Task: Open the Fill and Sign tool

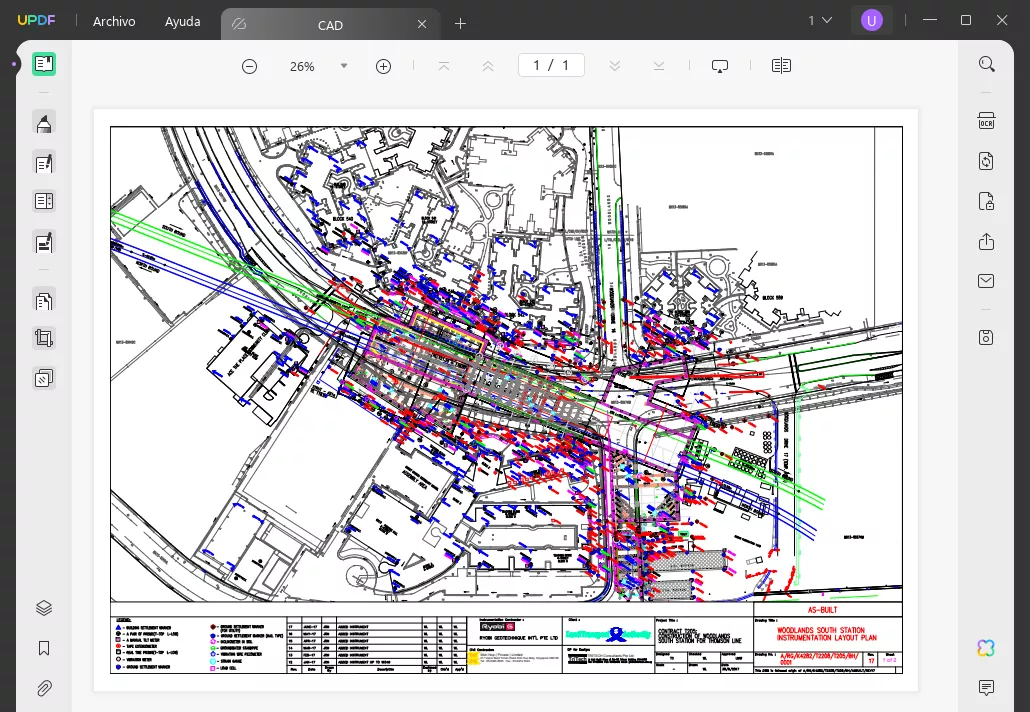Action: tap(44, 242)
